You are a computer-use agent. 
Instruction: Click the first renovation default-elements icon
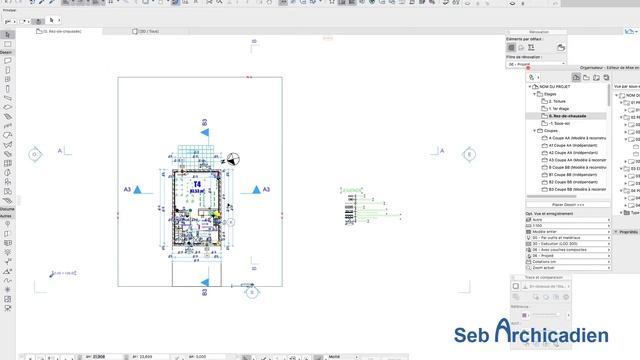pyautogui.click(x=511, y=48)
